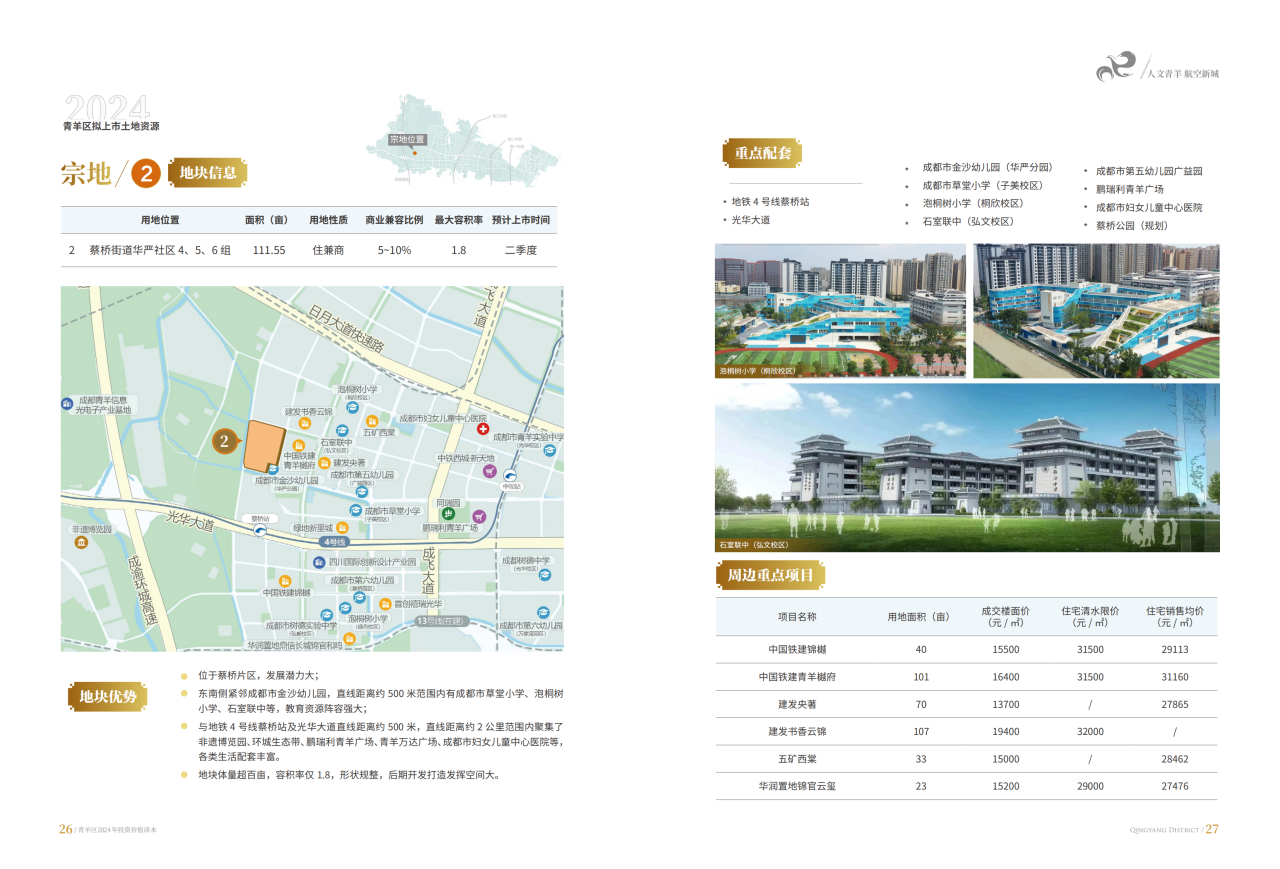Select the 华润置地锦官云玺 project row name
Image resolution: width=1280 pixels, height=869 pixels.
[x=797, y=786]
